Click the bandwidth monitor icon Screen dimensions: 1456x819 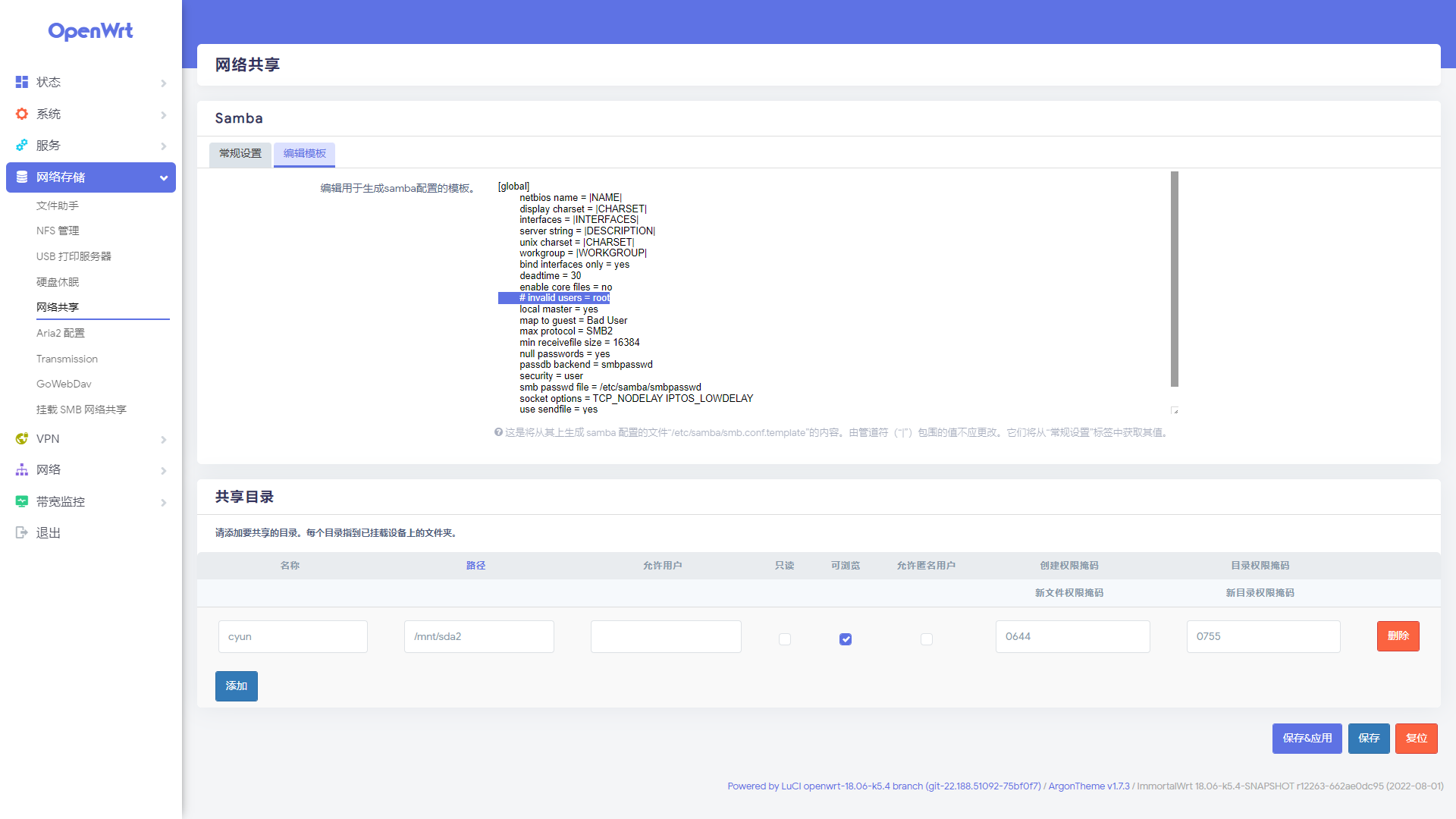pyautogui.click(x=22, y=501)
